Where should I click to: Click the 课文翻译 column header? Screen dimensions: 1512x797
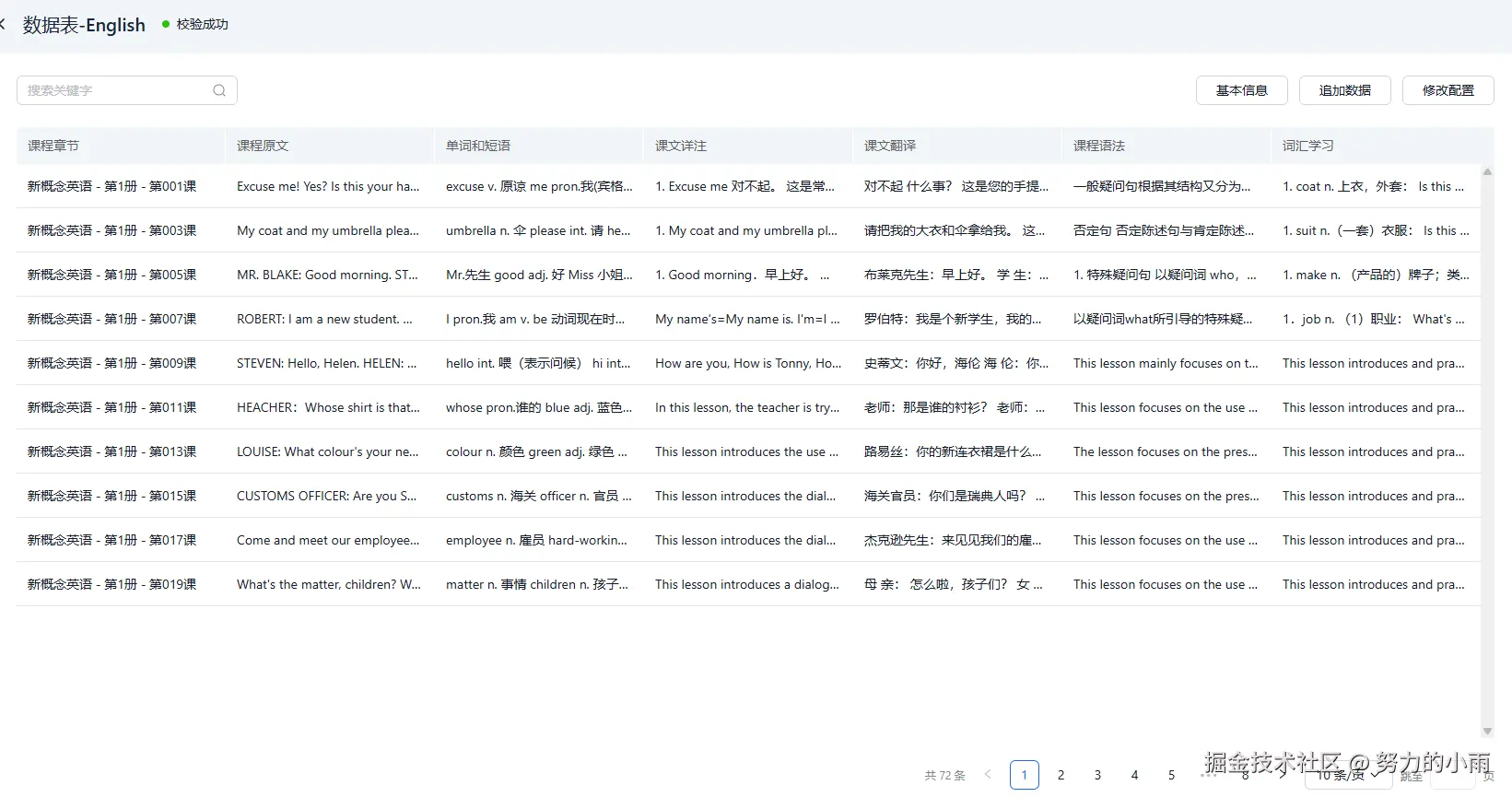pyautogui.click(x=957, y=146)
